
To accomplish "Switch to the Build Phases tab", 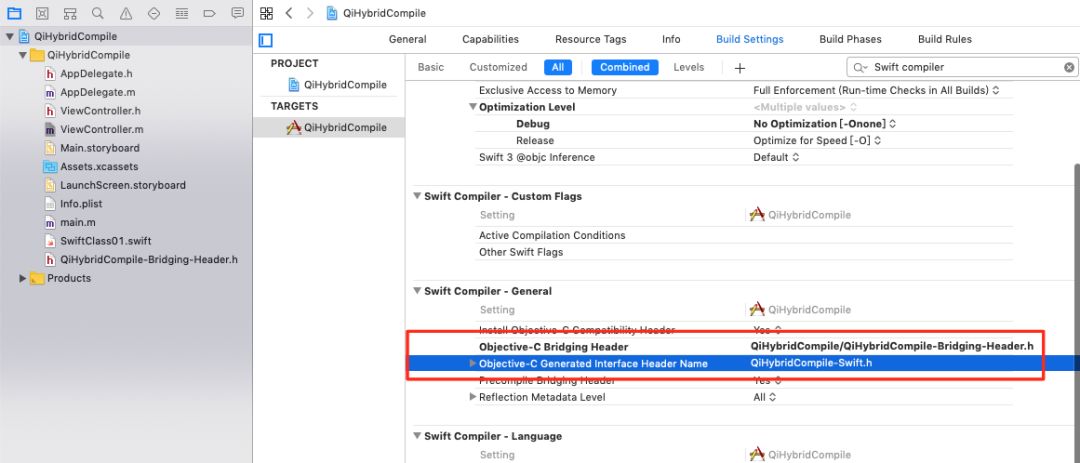I will (x=851, y=39).
